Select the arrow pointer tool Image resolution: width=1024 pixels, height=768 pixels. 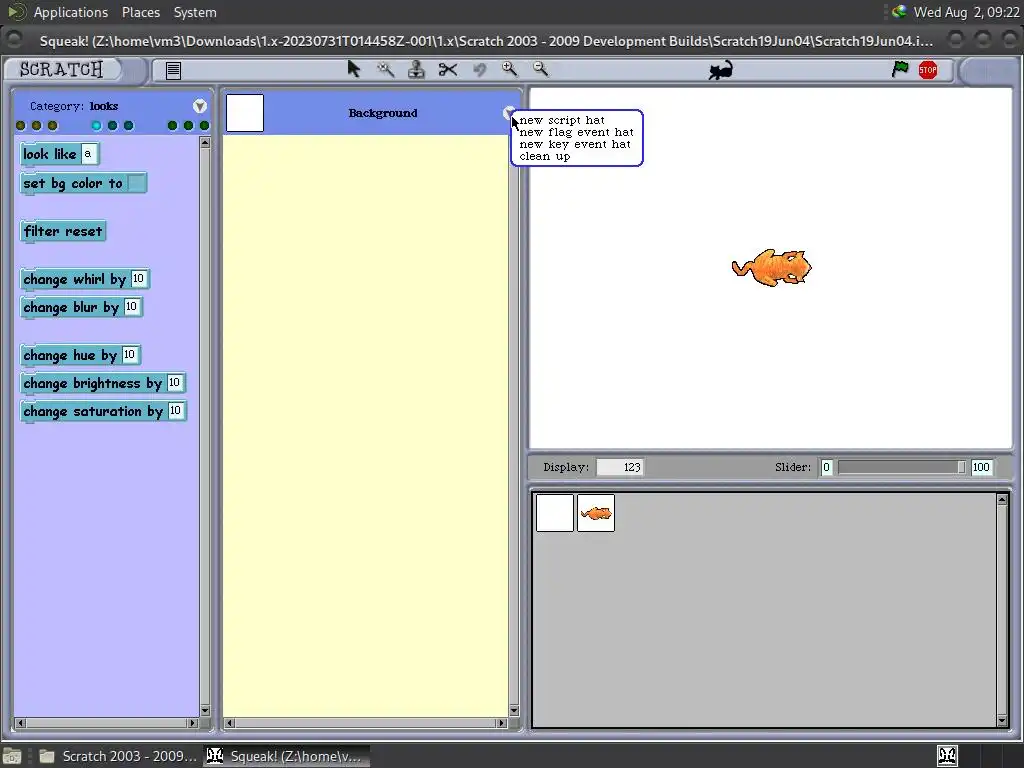tap(354, 69)
